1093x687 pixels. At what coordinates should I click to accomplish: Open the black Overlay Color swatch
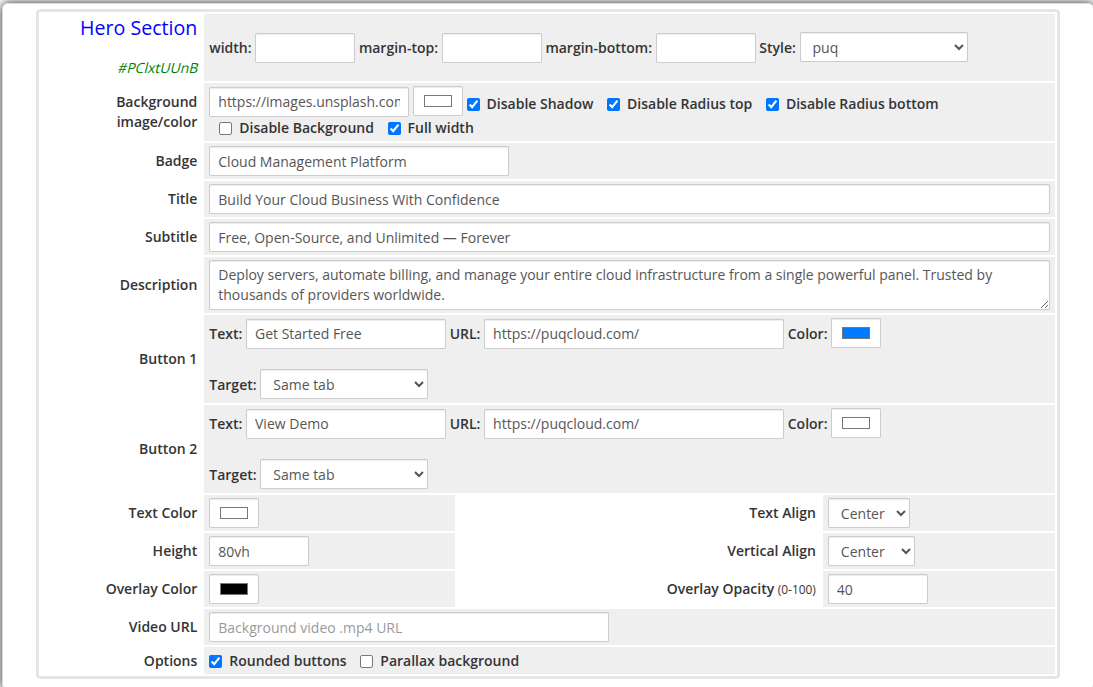point(234,589)
